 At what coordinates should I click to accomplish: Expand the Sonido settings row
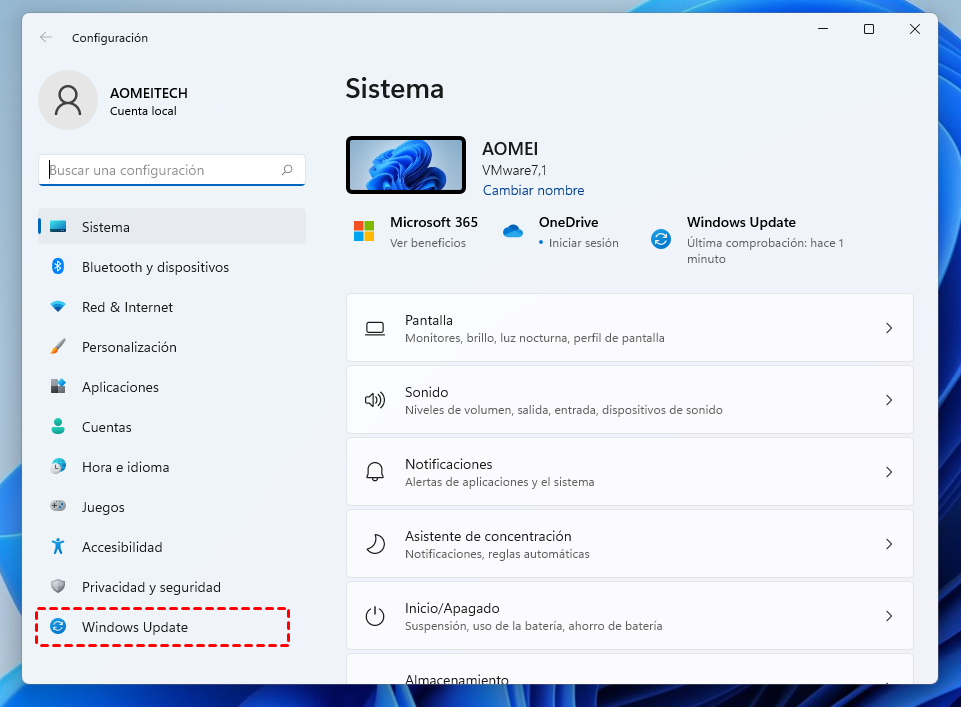point(630,399)
